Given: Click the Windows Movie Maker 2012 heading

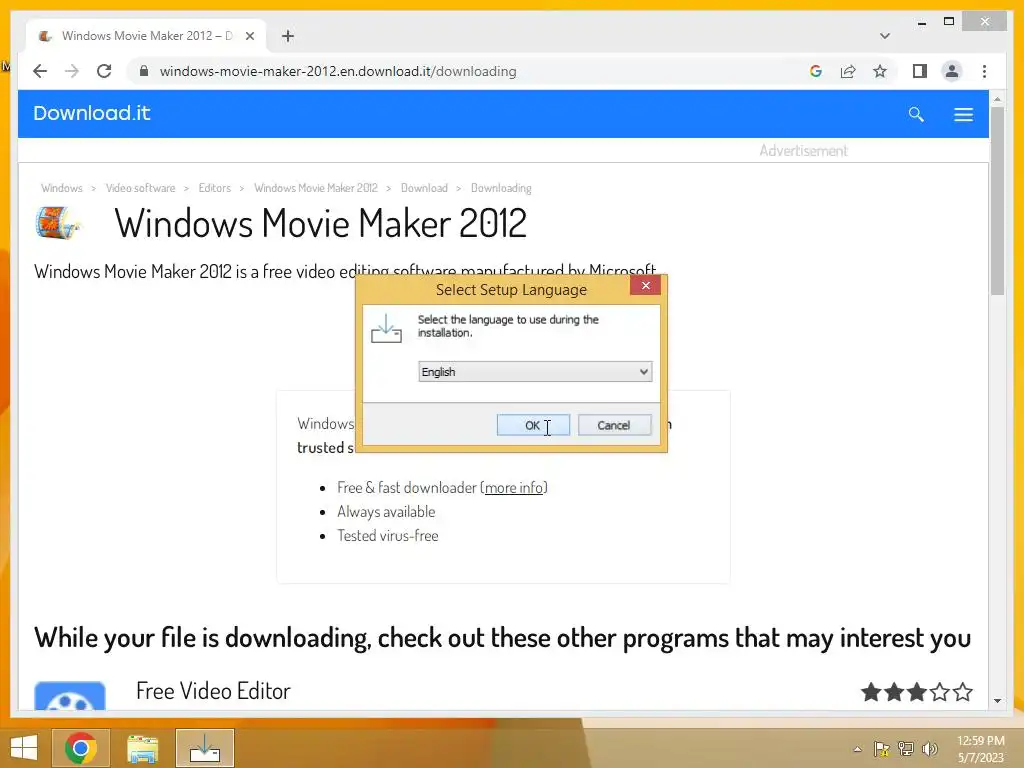Looking at the screenshot, I should (321, 223).
